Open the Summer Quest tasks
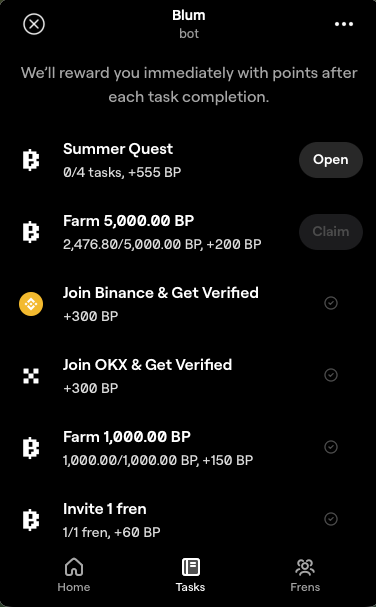The image size is (376, 607). (331, 160)
